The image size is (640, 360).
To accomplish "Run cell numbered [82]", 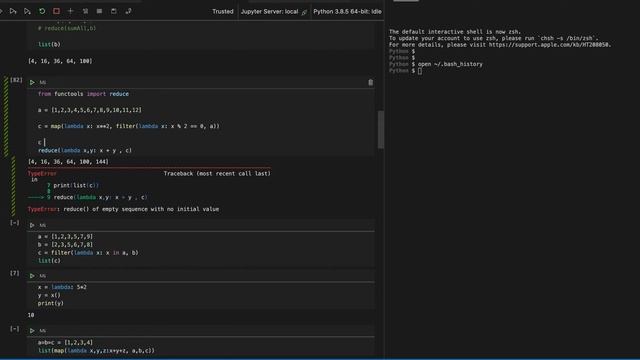I will click(32, 82).
